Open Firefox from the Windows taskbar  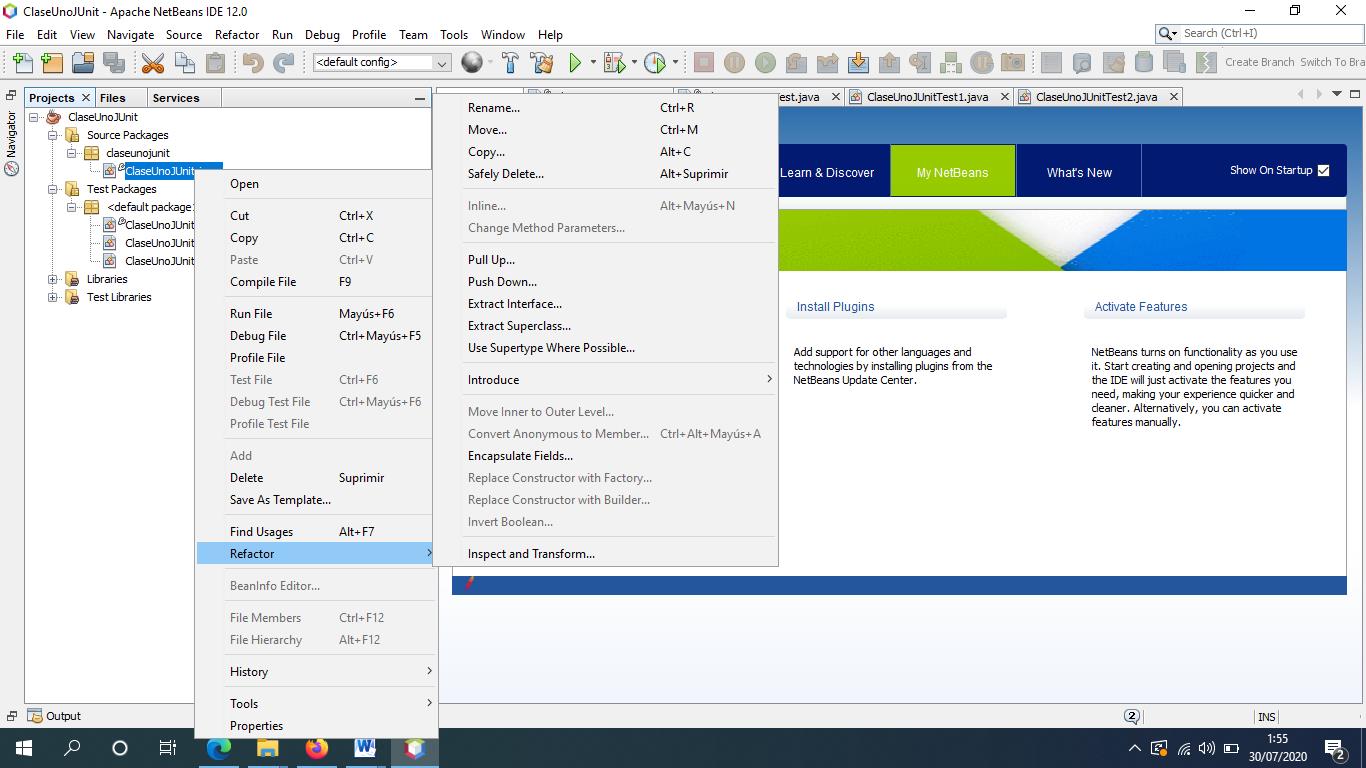[317, 747]
